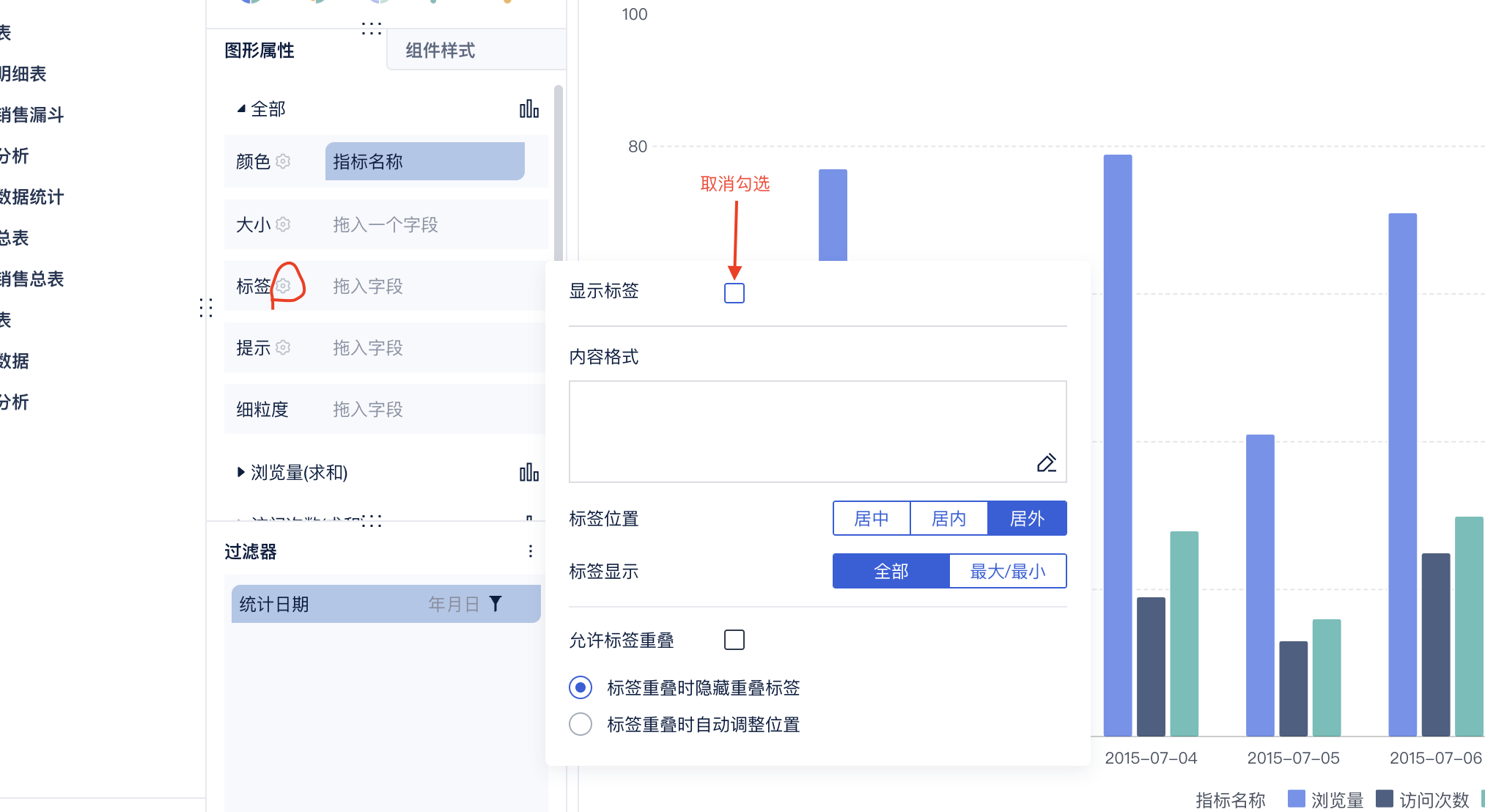Select 标签重叠时隐藏重叠标签 radio option
Screen dimensions: 1485x812
pos(581,687)
